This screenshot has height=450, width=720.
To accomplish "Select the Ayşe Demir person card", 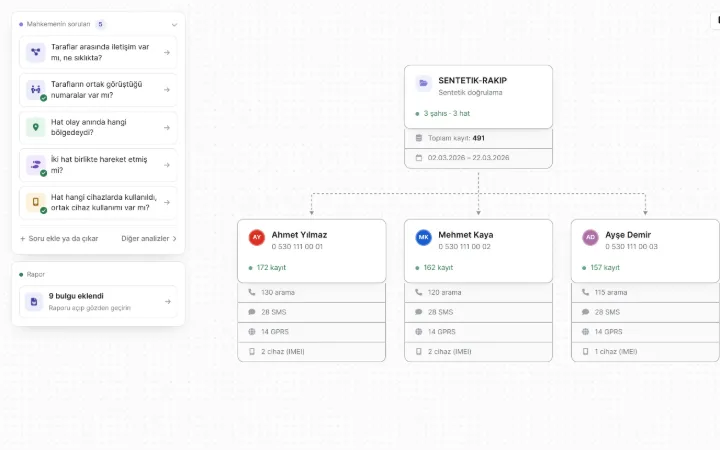I will click(645, 251).
